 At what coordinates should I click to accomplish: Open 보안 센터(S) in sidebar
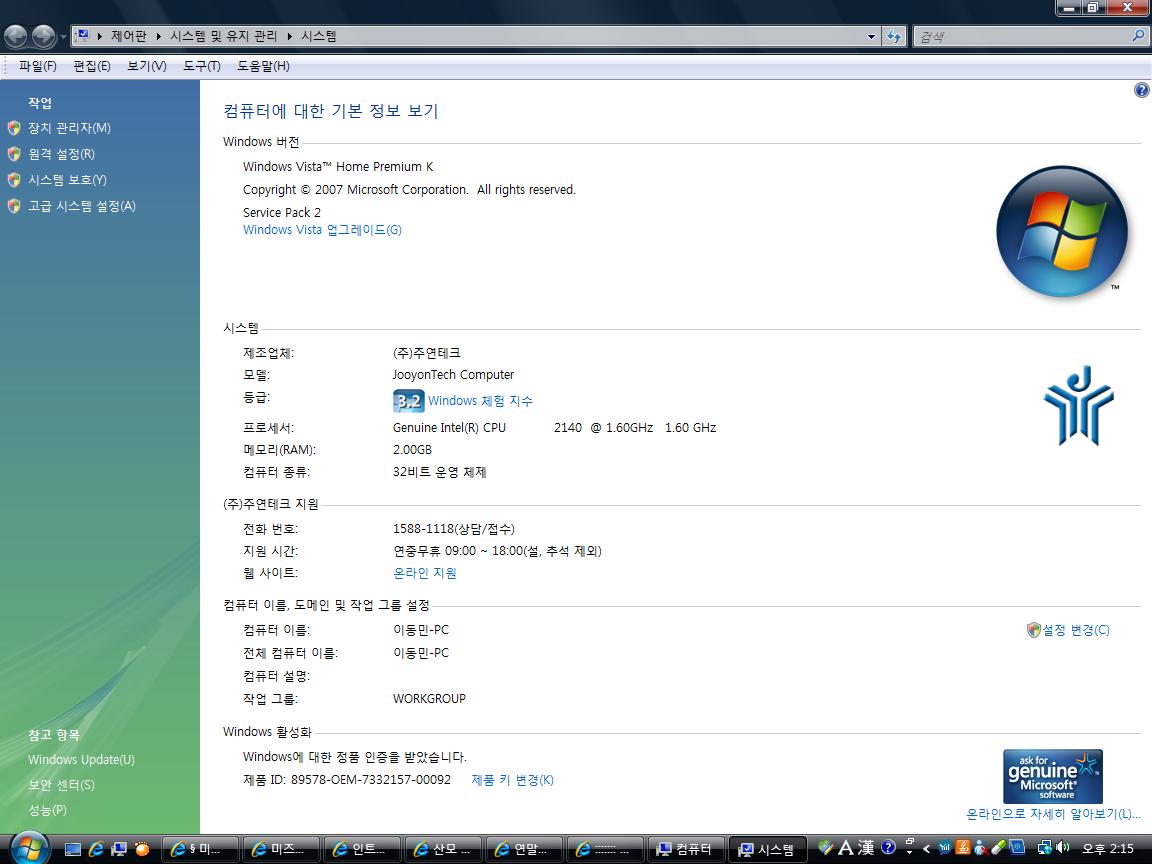coord(61,785)
